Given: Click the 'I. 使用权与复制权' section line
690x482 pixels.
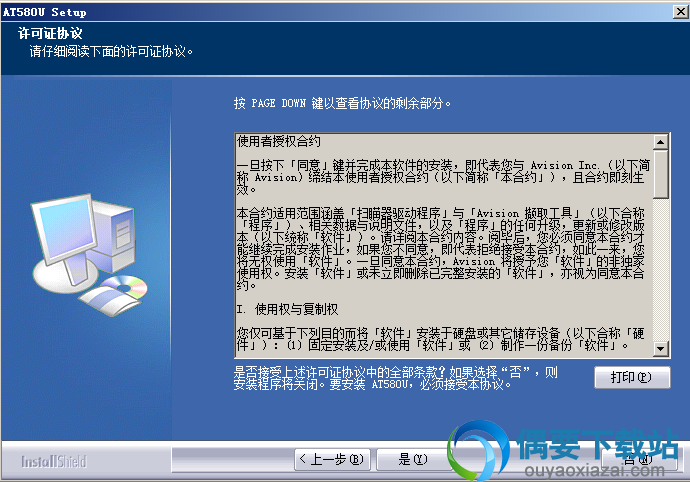Looking at the screenshot, I should (287, 309).
